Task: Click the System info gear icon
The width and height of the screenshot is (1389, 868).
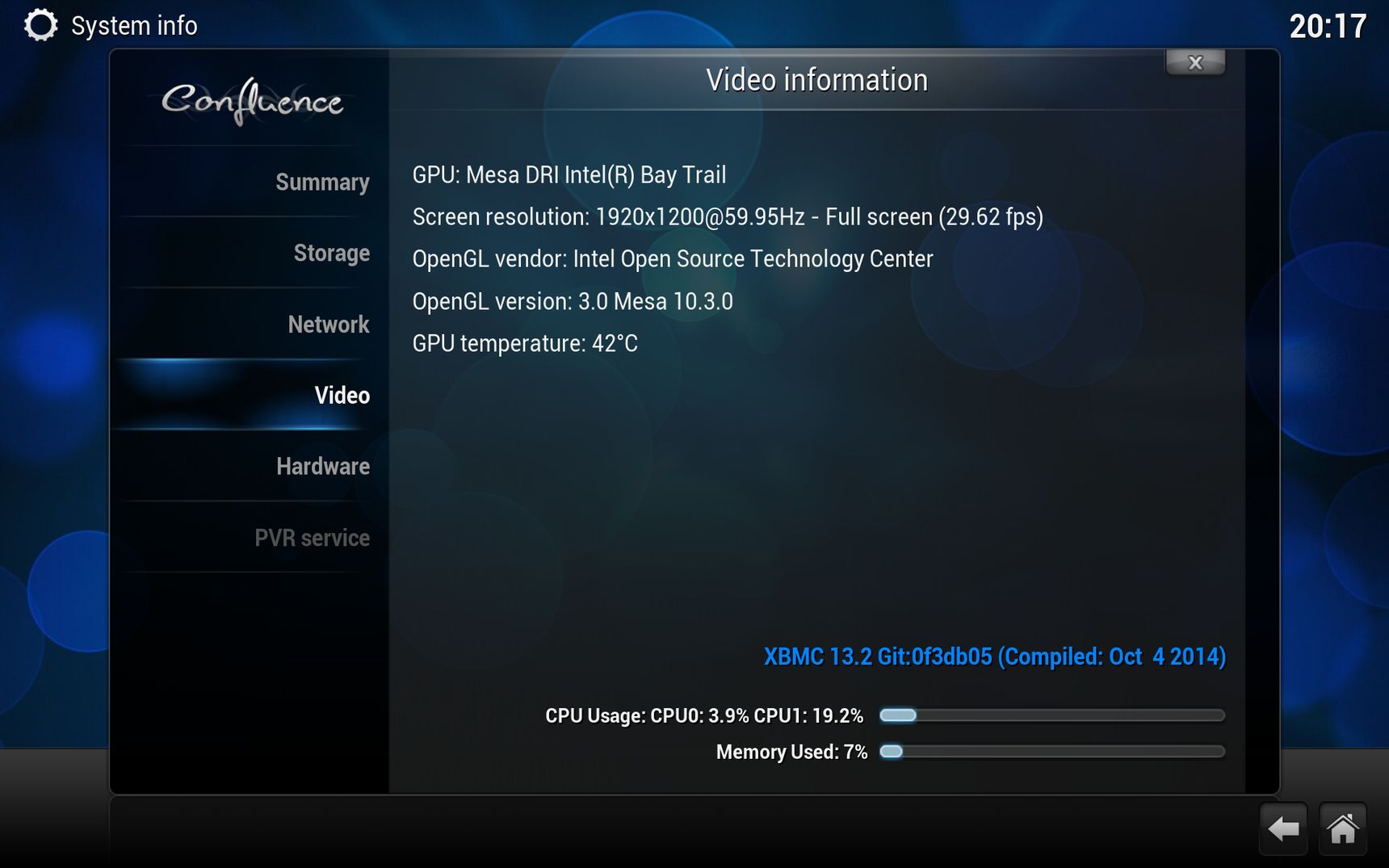Action: point(40,25)
